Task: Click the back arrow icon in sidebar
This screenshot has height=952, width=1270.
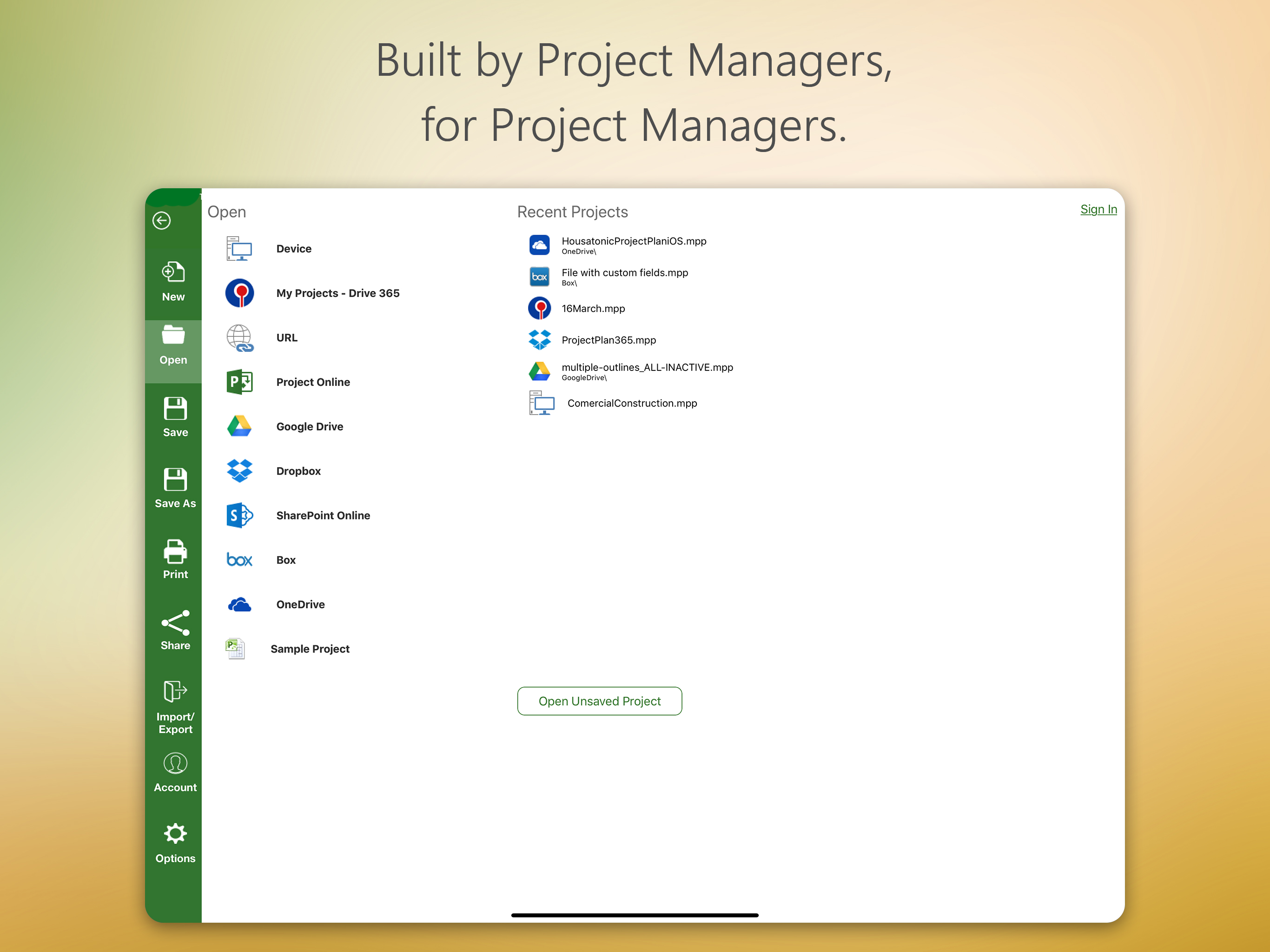Action: [161, 220]
